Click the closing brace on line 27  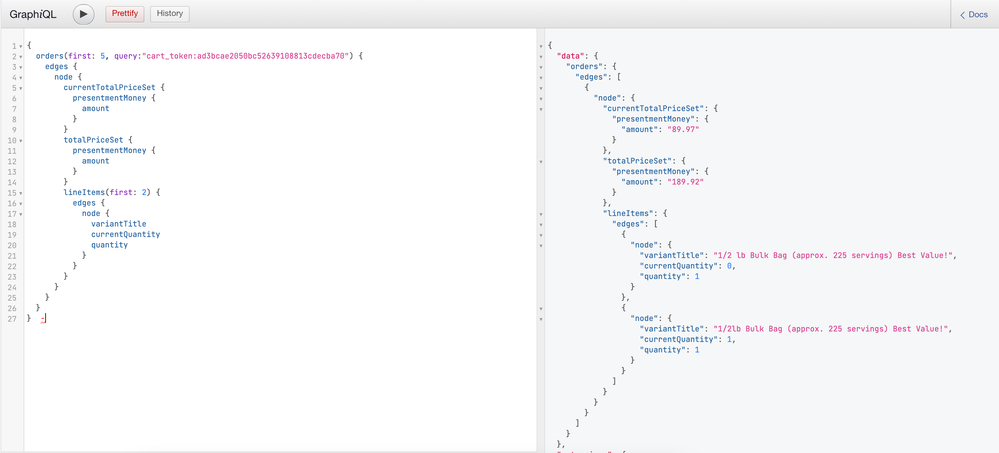(29, 318)
